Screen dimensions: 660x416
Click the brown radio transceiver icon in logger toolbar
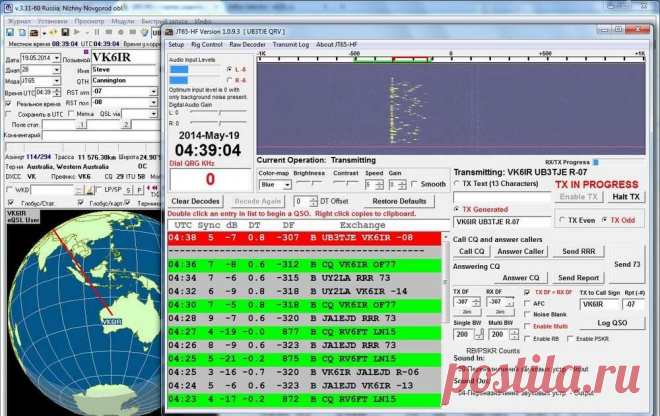pos(34,32)
